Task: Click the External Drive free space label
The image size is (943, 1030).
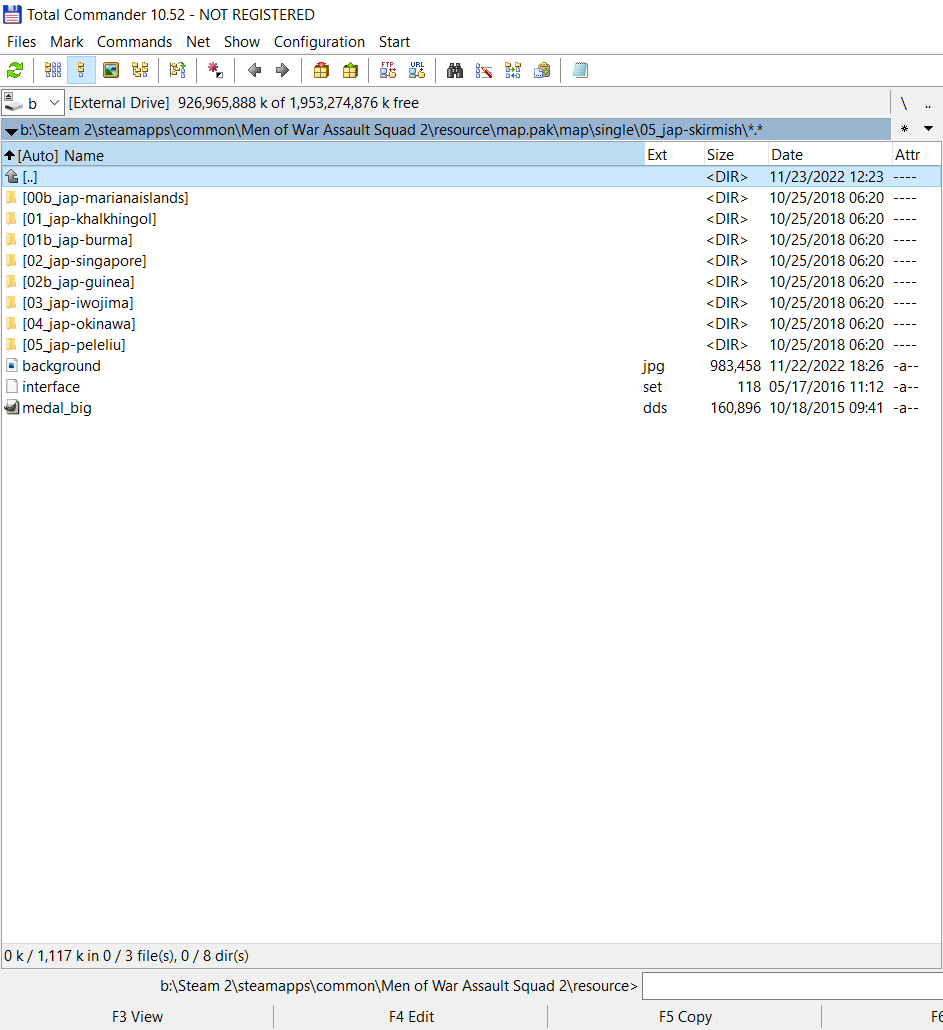Action: click(244, 103)
